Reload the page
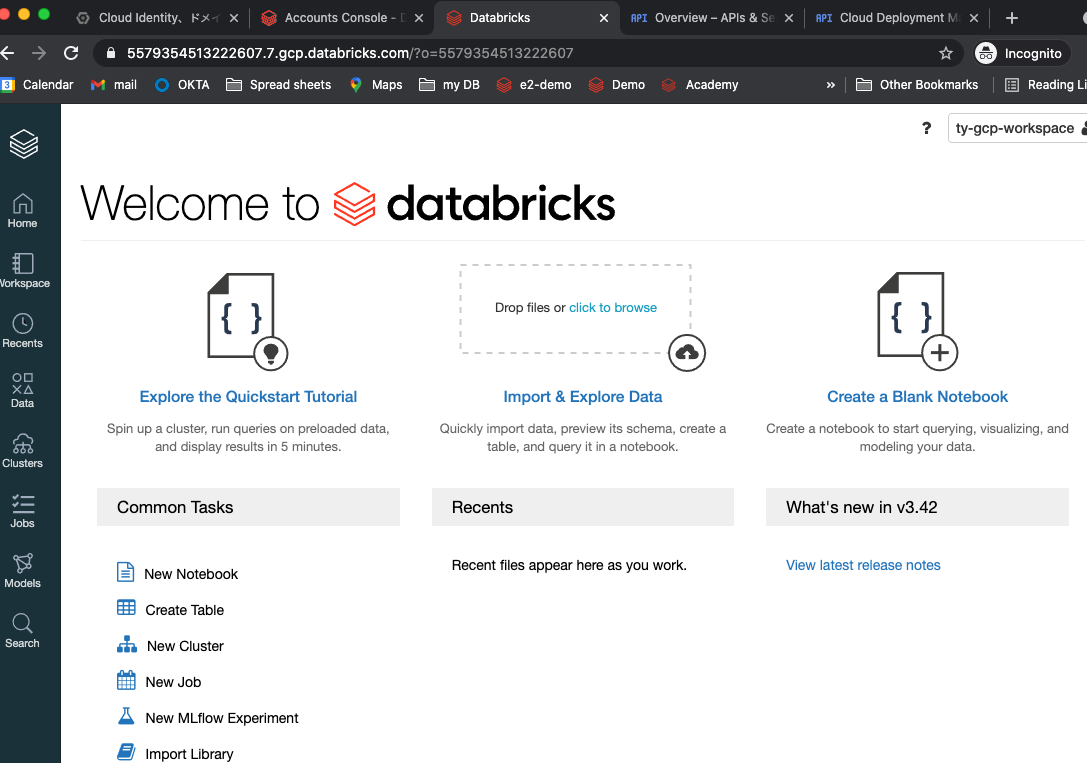The image size is (1087, 763). pos(71,53)
